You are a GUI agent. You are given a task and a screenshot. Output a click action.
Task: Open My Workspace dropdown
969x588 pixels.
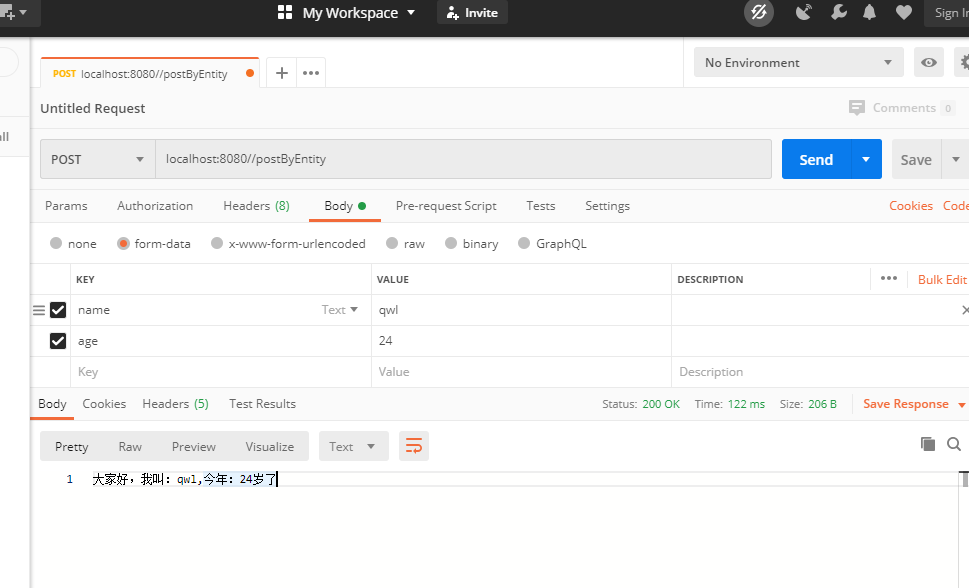pos(358,12)
